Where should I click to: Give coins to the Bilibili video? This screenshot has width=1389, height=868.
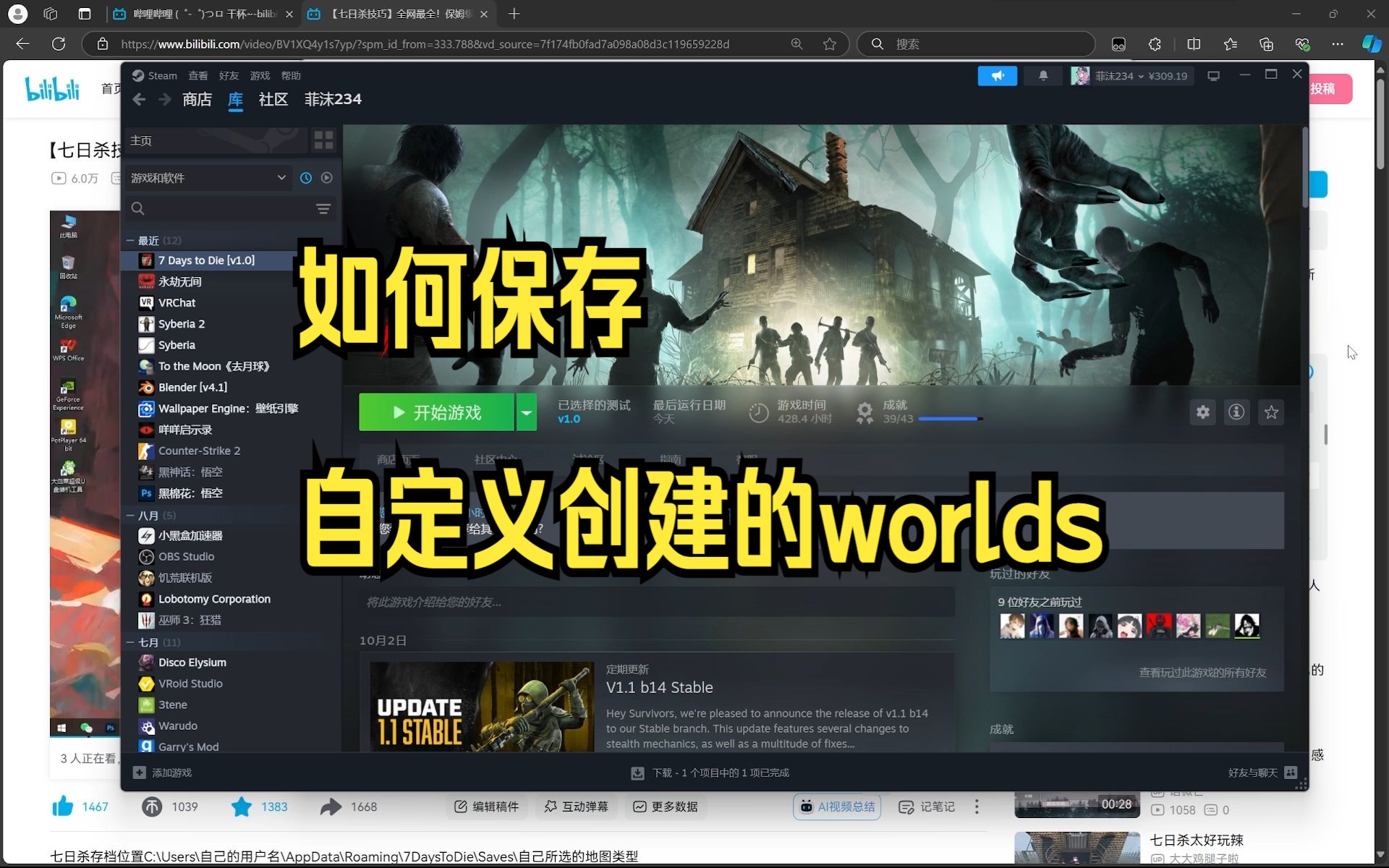point(151,807)
